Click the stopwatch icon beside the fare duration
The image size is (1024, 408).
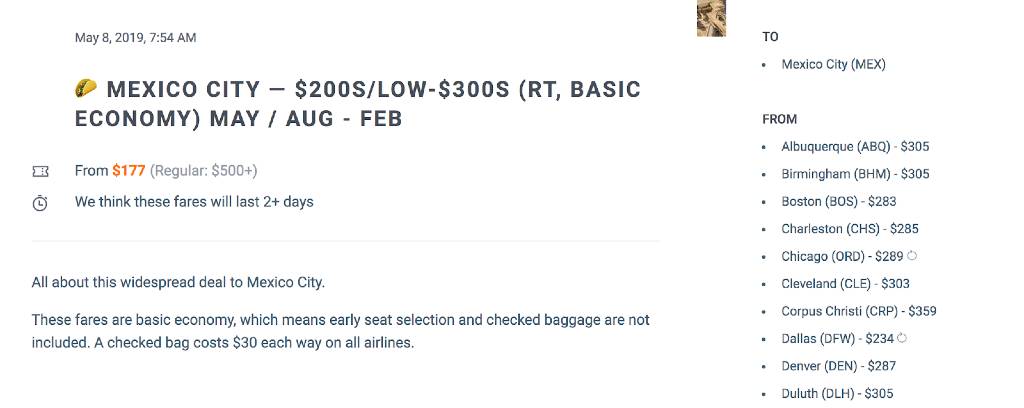[x=40, y=203]
